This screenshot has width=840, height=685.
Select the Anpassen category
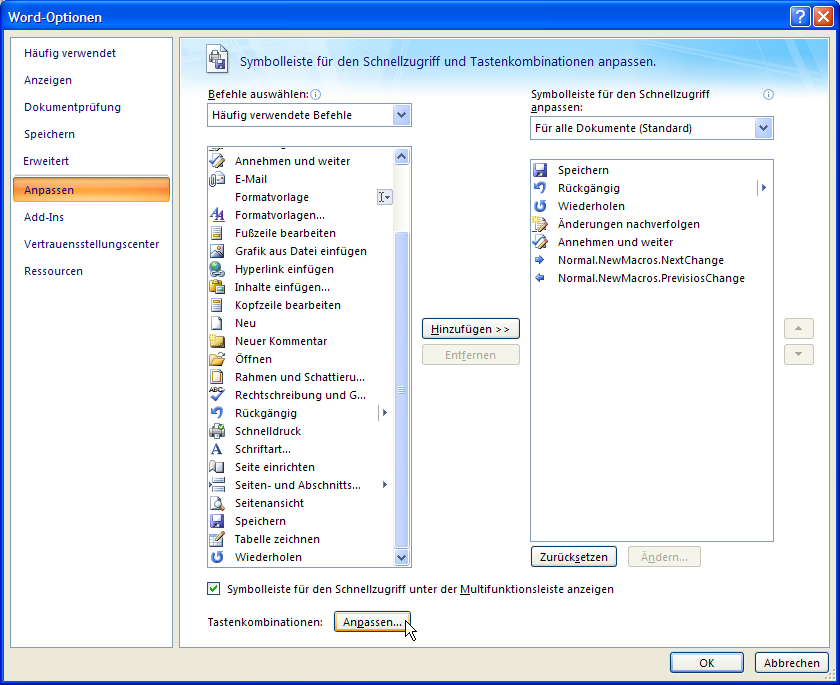click(x=91, y=190)
